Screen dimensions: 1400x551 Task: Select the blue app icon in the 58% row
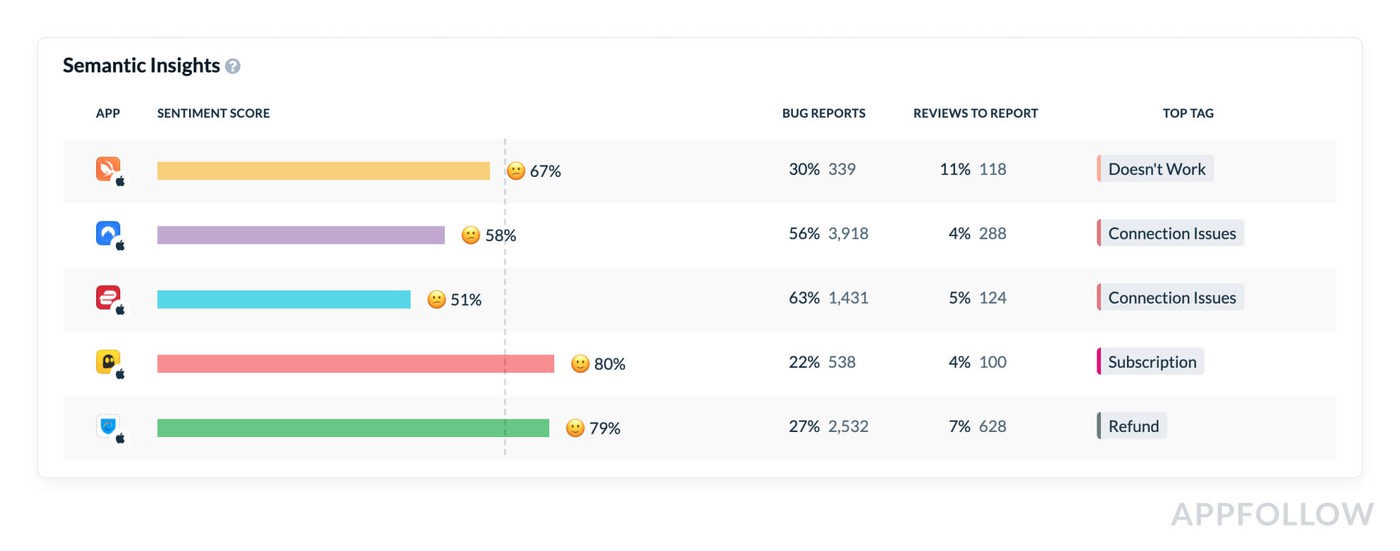tap(109, 233)
